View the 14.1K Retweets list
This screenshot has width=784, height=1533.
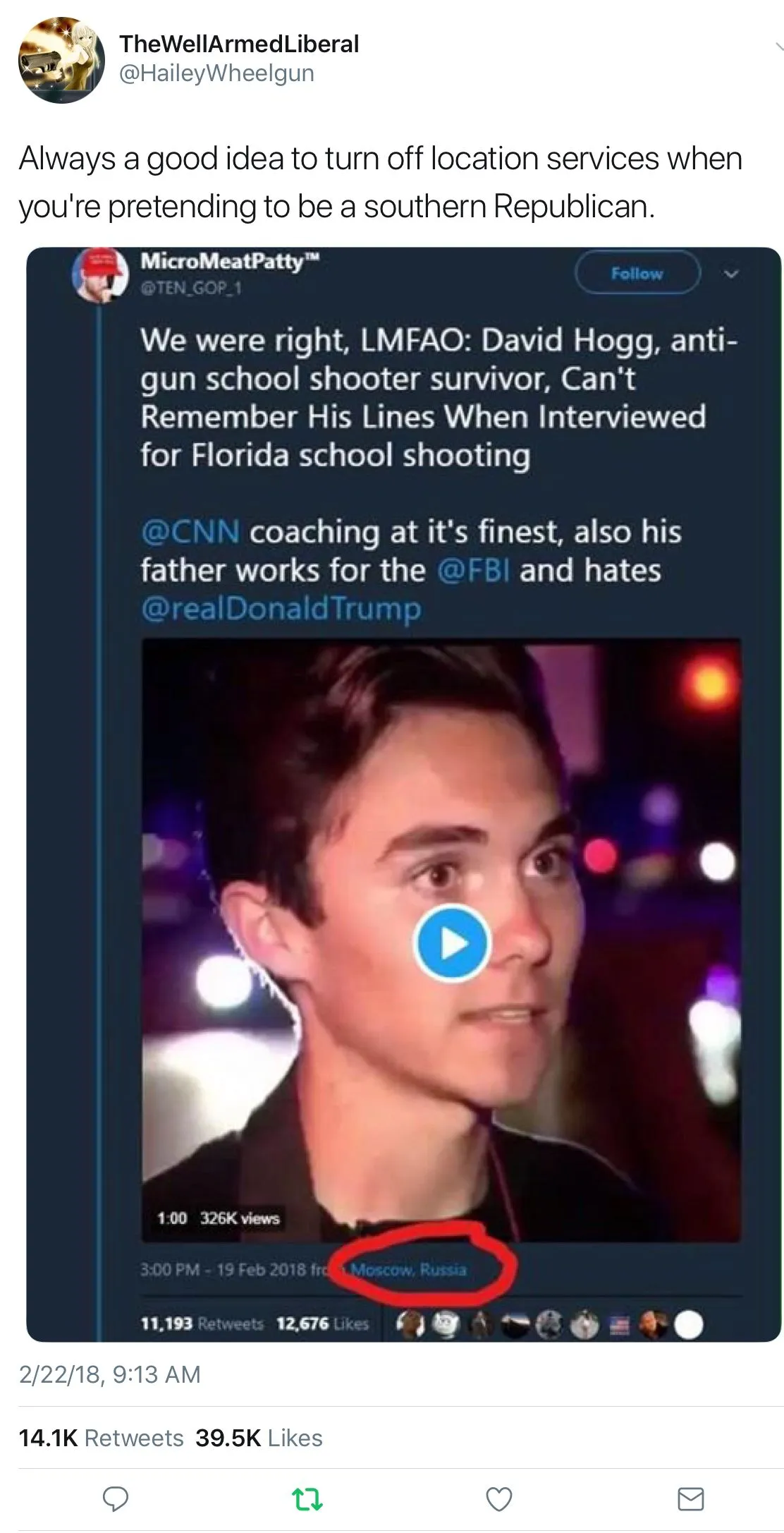pyautogui.click(x=101, y=1438)
